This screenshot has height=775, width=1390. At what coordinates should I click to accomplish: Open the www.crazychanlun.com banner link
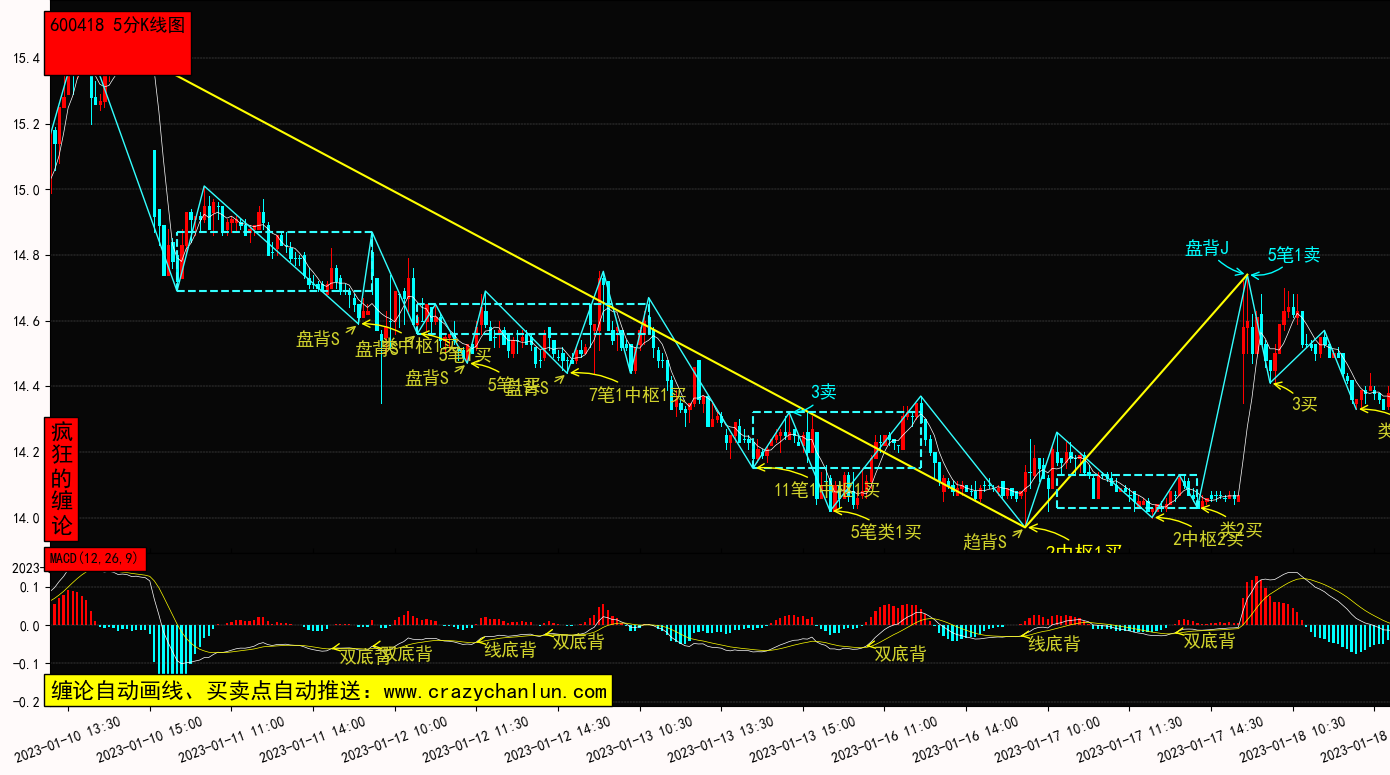coord(495,691)
